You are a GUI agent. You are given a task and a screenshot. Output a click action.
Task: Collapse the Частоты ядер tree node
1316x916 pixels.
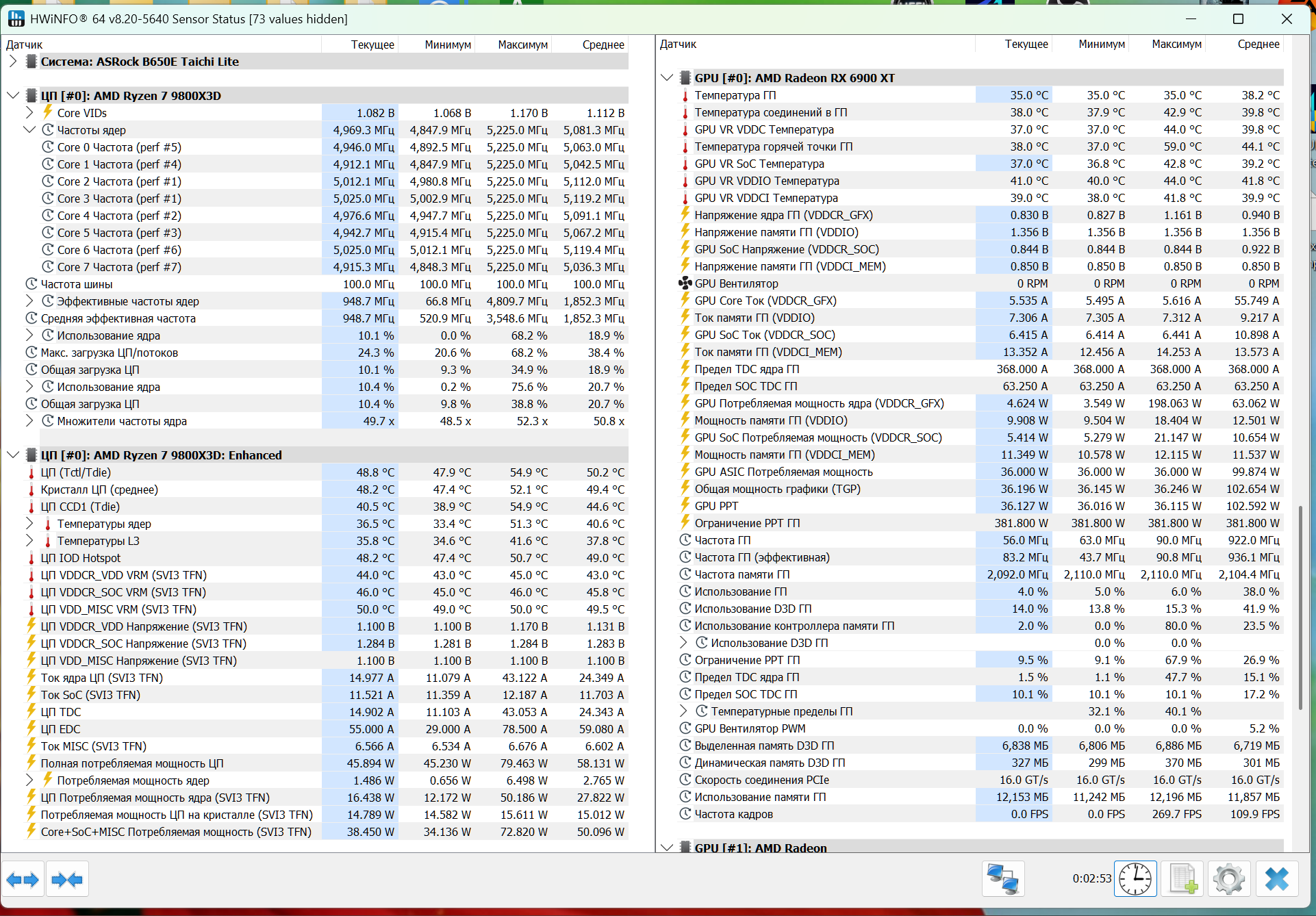tap(29, 130)
